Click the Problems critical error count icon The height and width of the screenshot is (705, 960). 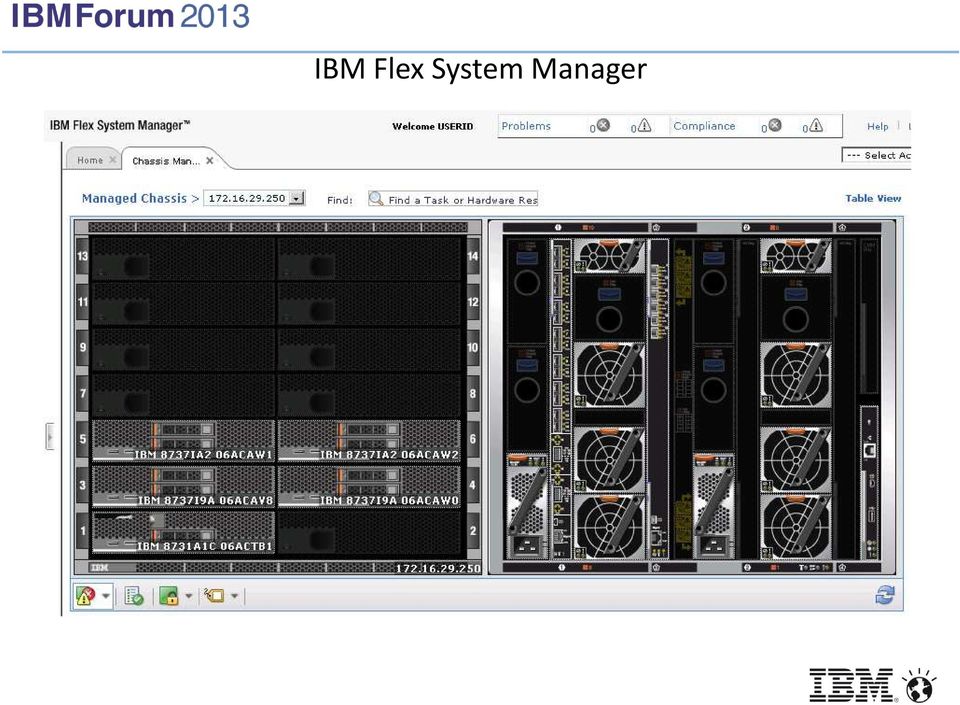coord(603,125)
